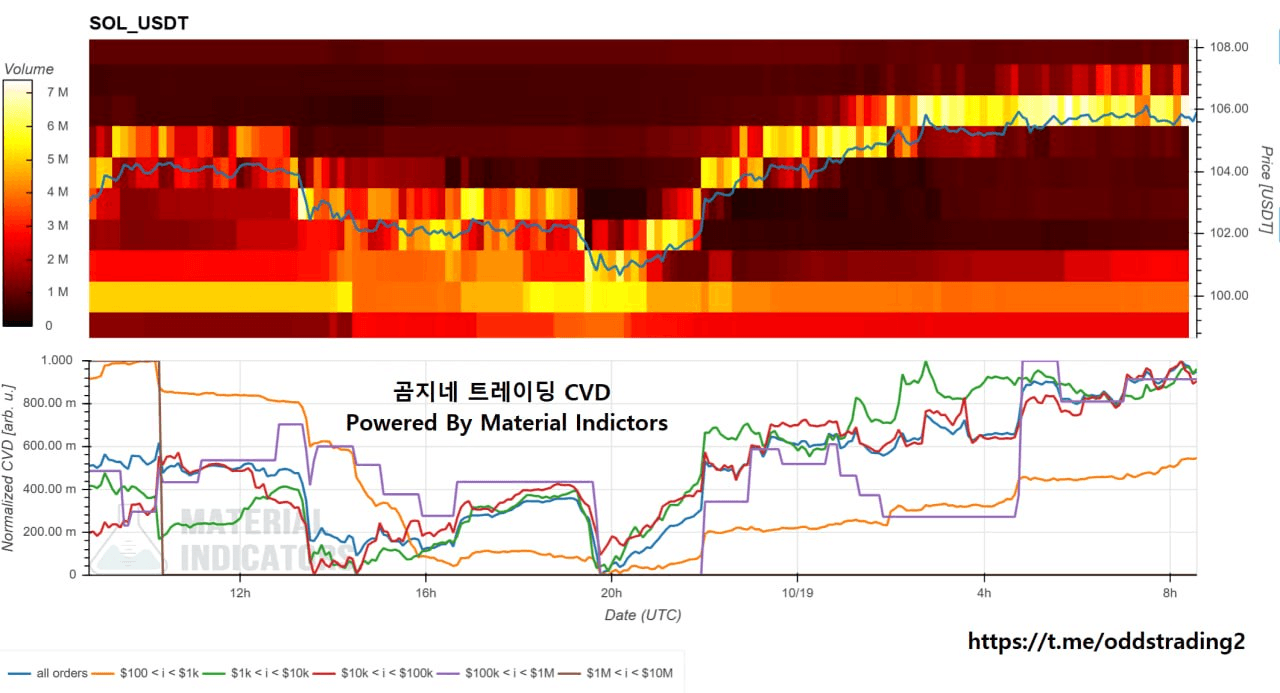The height and width of the screenshot is (693, 1280).
Task: Click the Volume color bar gradient
Action: pos(18,203)
